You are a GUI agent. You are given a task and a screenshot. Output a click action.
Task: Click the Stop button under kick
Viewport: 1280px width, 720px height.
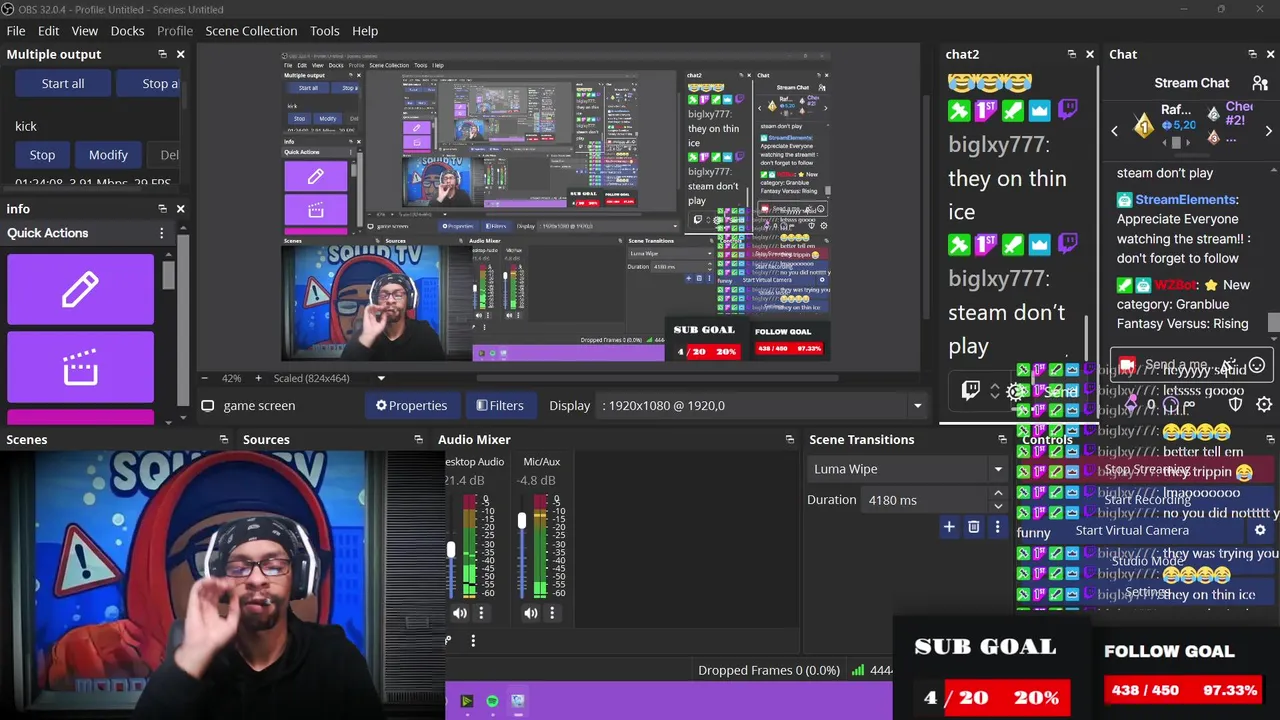click(42, 155)
